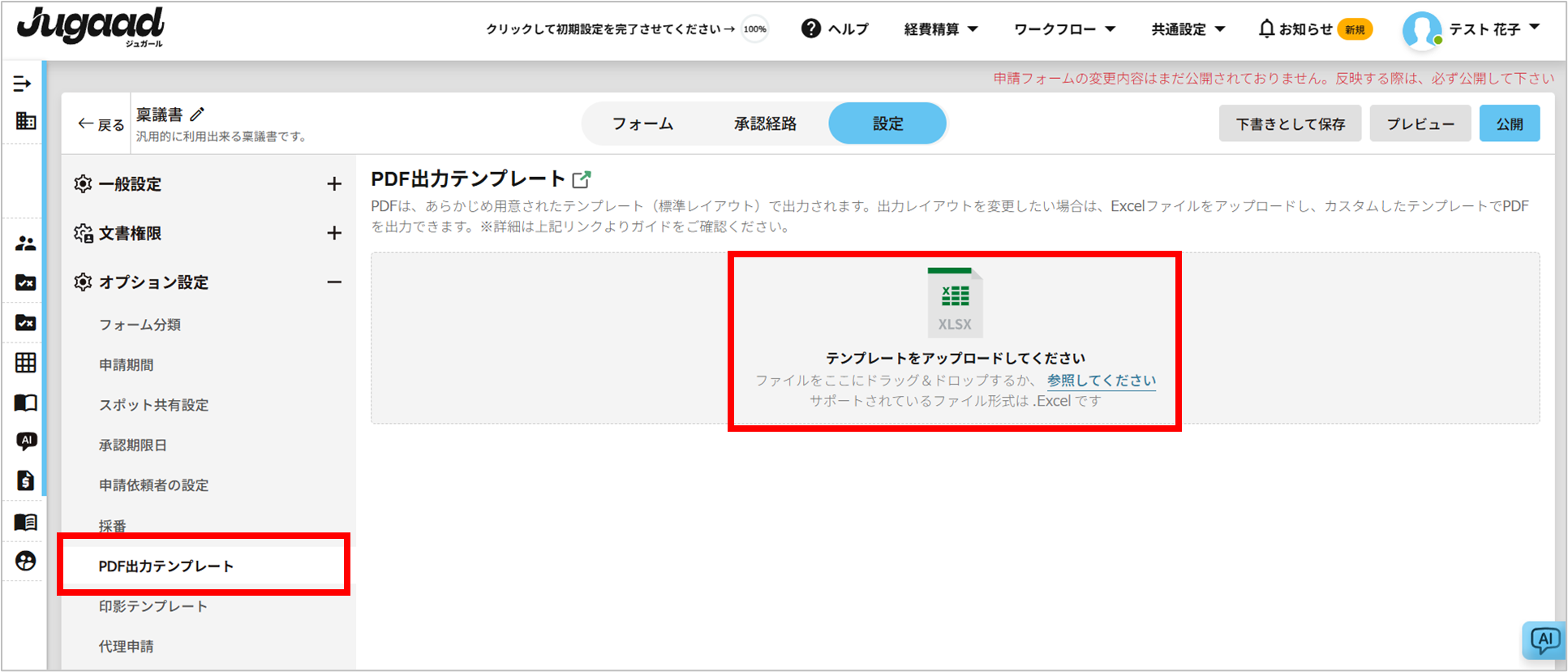Viewport: 1568px width, 672px height.
Task: Click the 100% setup progress indicator
Action: coord(754,29)
